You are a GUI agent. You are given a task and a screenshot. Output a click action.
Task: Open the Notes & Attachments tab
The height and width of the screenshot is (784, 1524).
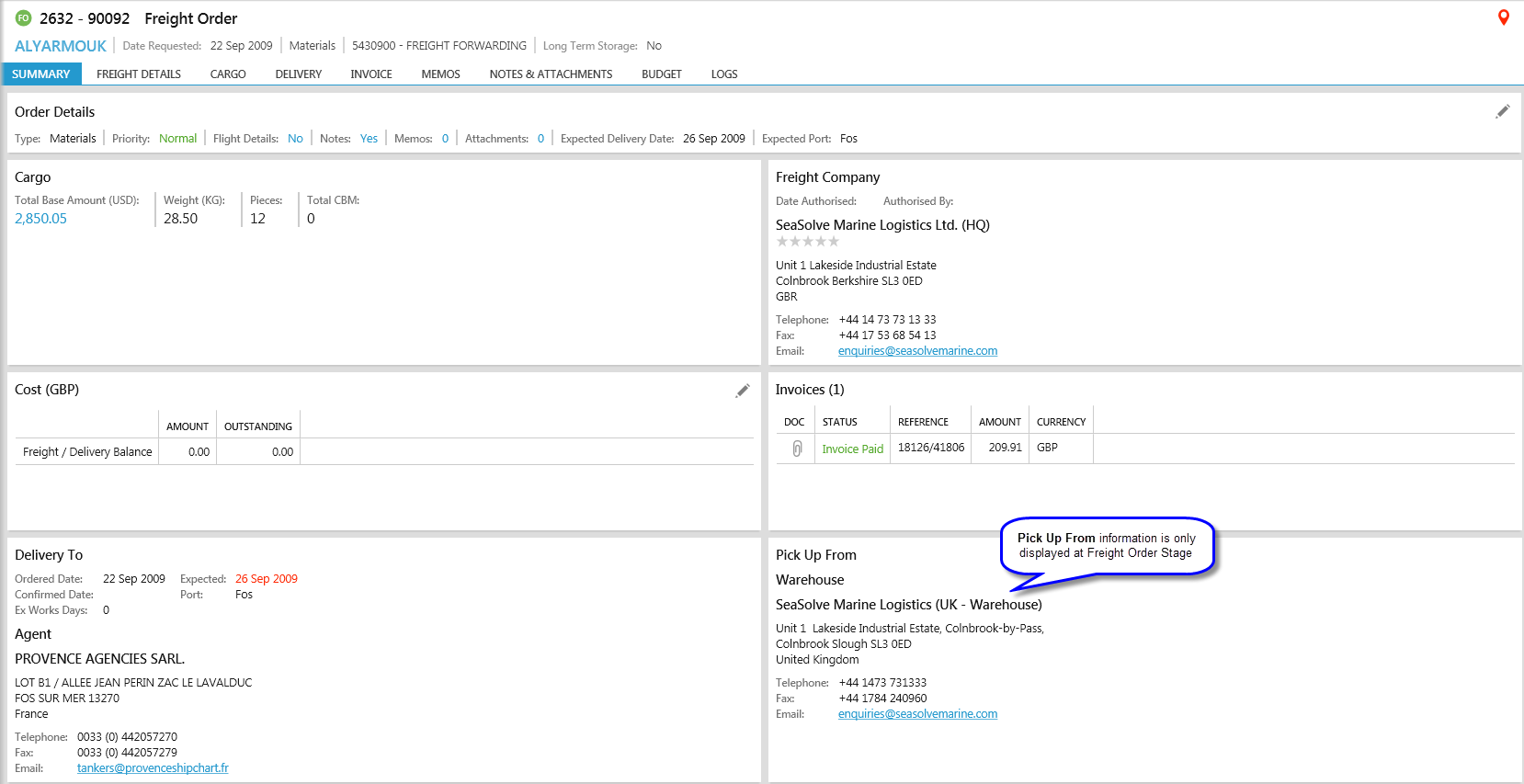click(551, 74)
